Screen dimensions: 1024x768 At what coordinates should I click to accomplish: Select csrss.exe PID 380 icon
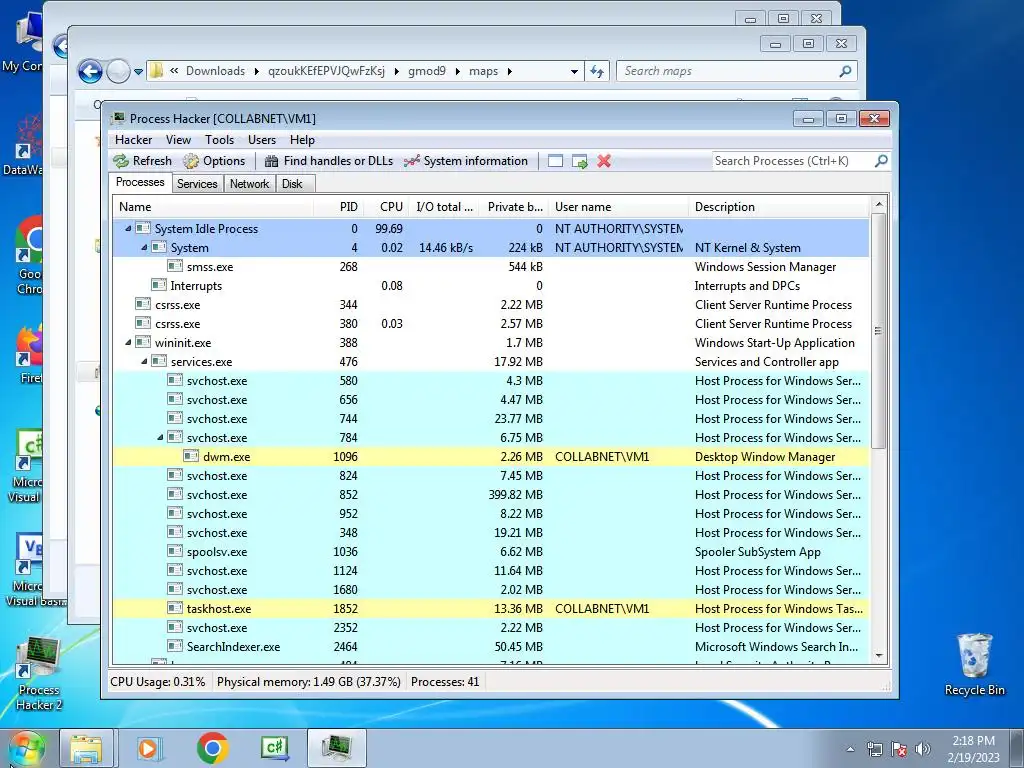click(143, 323)
